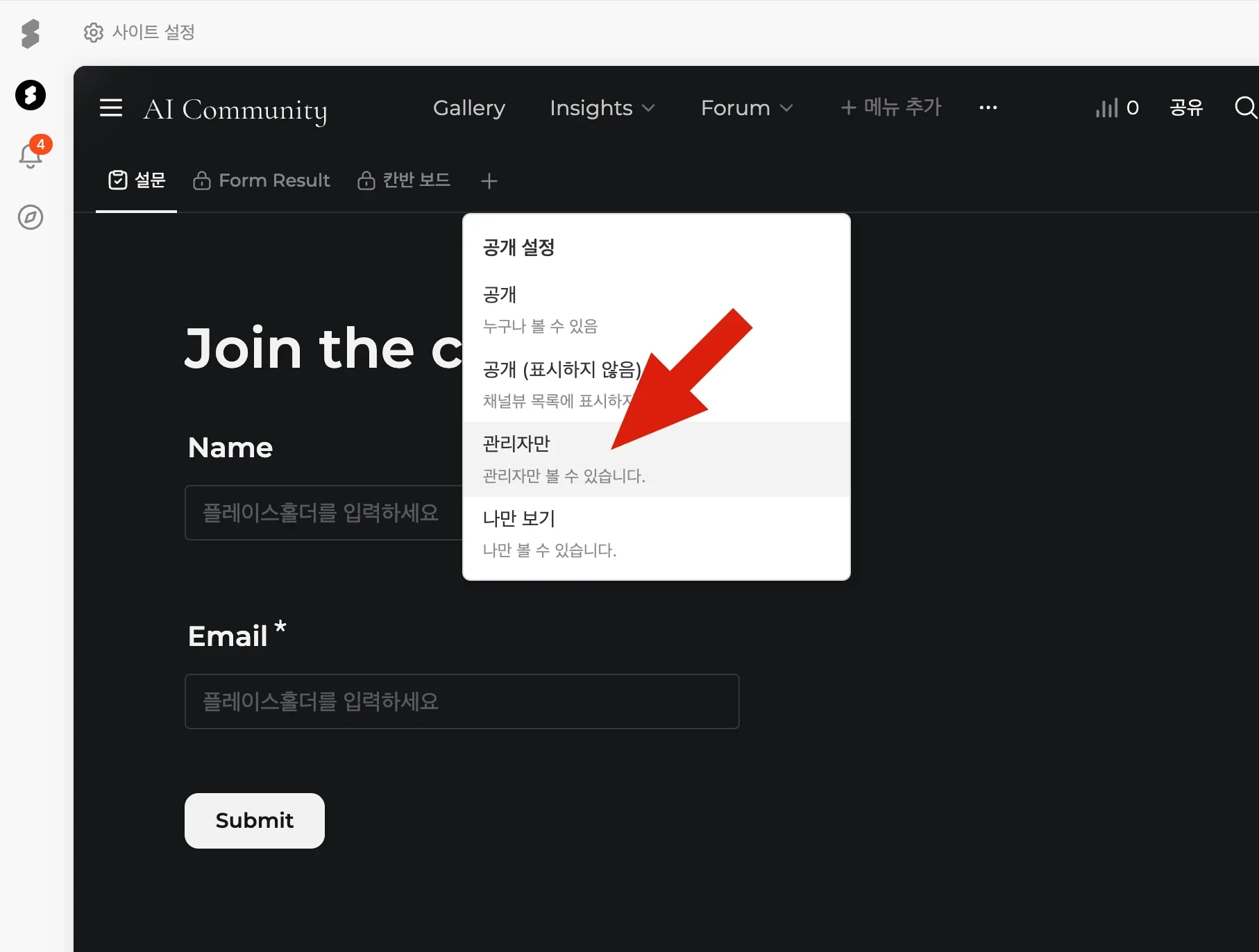Select the 공개 visibility option
The height and width of the screenshot is (952, 1259).
[656, 309]
